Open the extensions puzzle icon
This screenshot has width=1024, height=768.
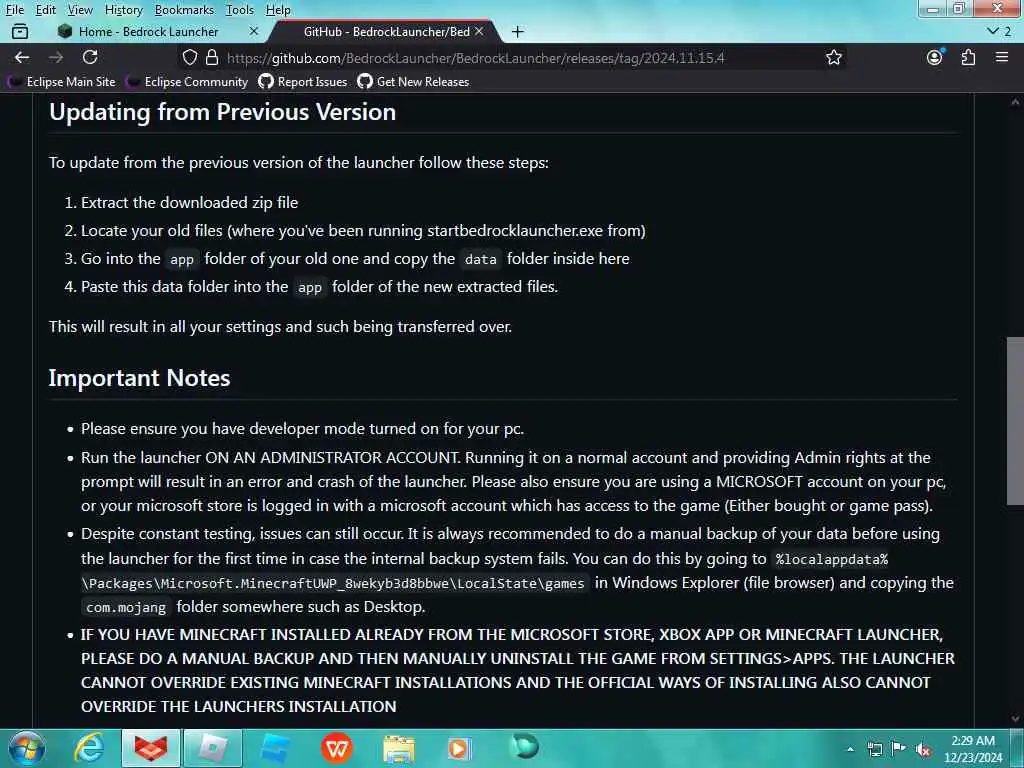point(968,57)
